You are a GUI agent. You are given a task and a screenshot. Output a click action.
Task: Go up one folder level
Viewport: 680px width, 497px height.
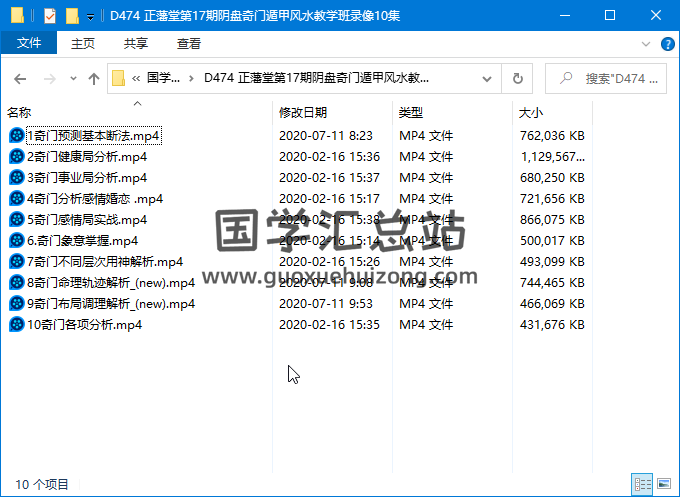click(94, 79)
